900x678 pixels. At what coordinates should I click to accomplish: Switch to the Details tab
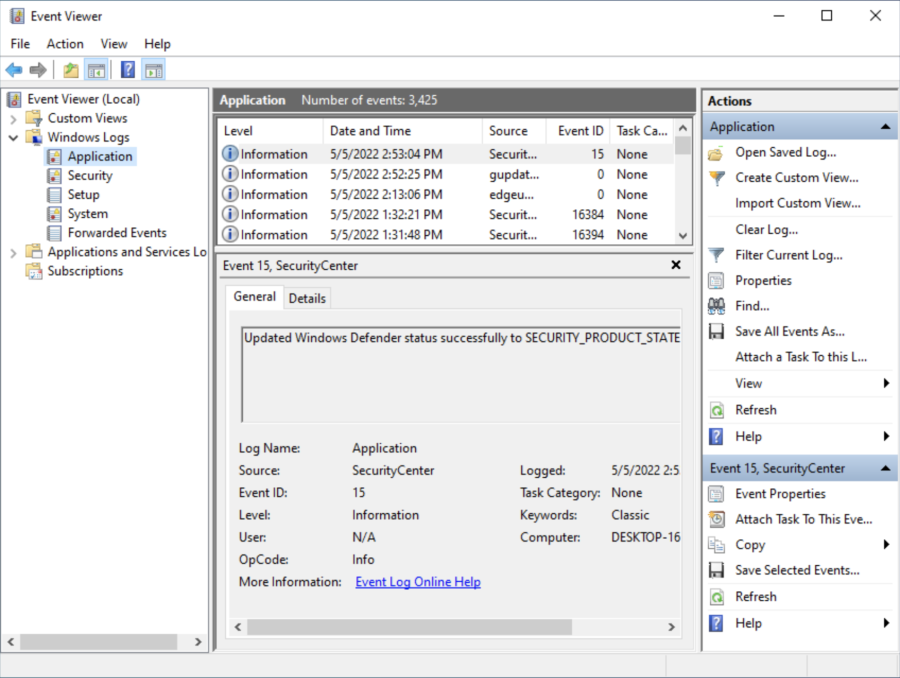(307, 298)
